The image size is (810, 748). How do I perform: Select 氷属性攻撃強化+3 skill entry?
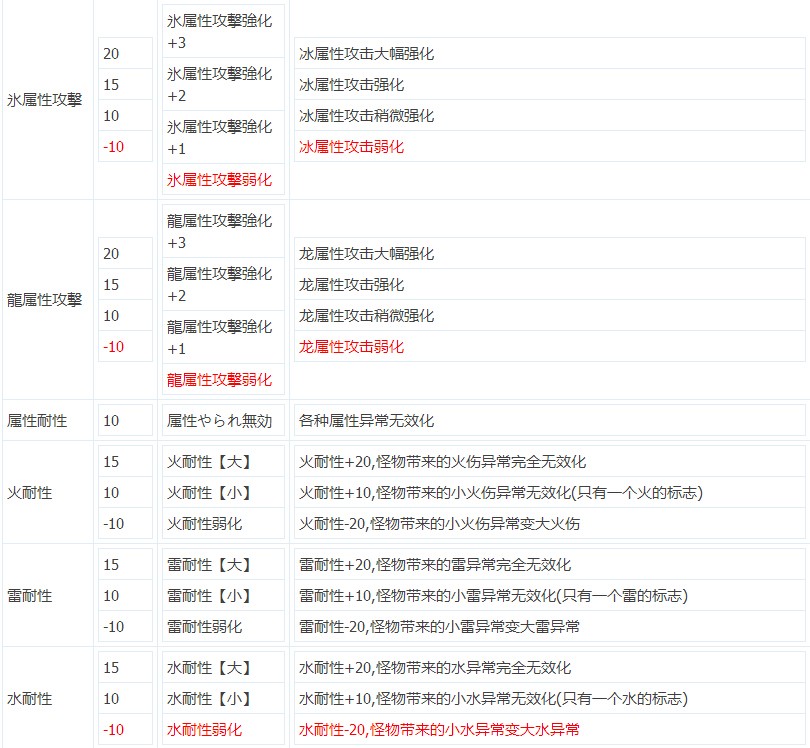tap(223, 32)
